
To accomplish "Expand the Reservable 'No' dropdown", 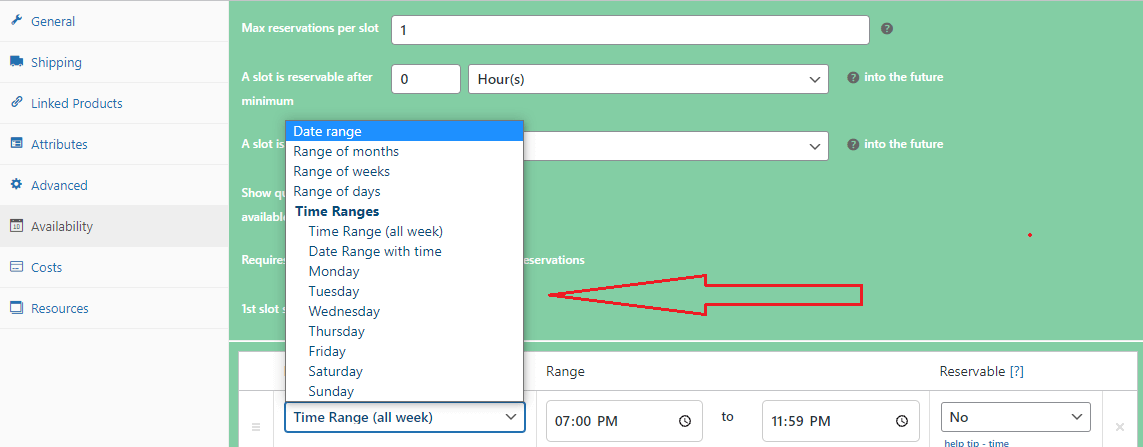I will (1015, 417).
